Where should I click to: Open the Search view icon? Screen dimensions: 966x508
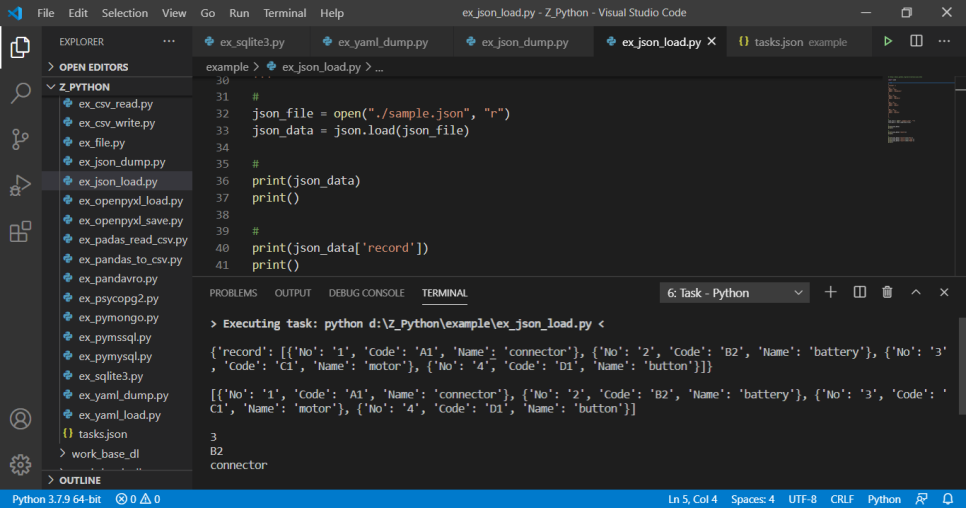[x=20, y=93]
